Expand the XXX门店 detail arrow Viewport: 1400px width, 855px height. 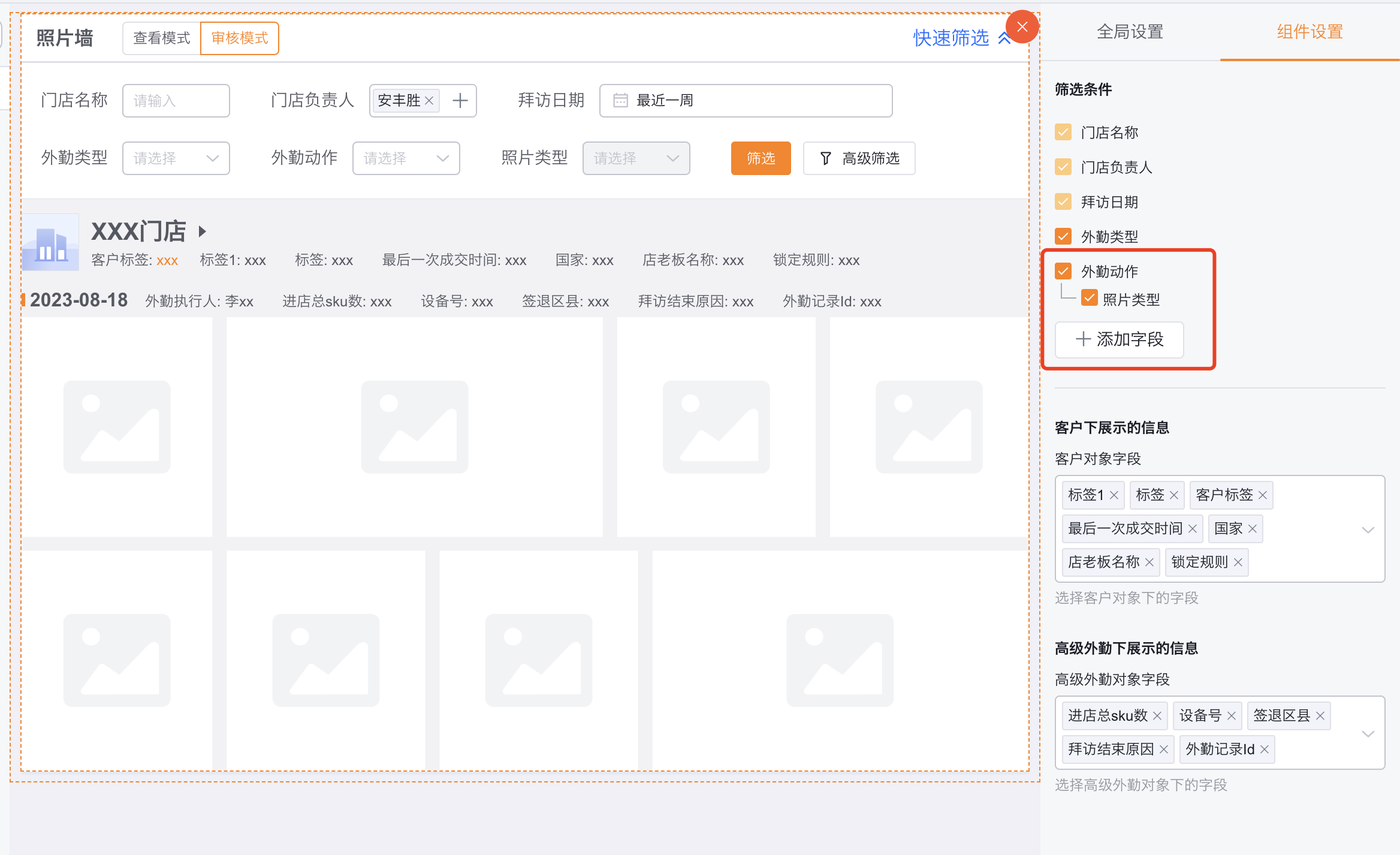tap(202, 231)
